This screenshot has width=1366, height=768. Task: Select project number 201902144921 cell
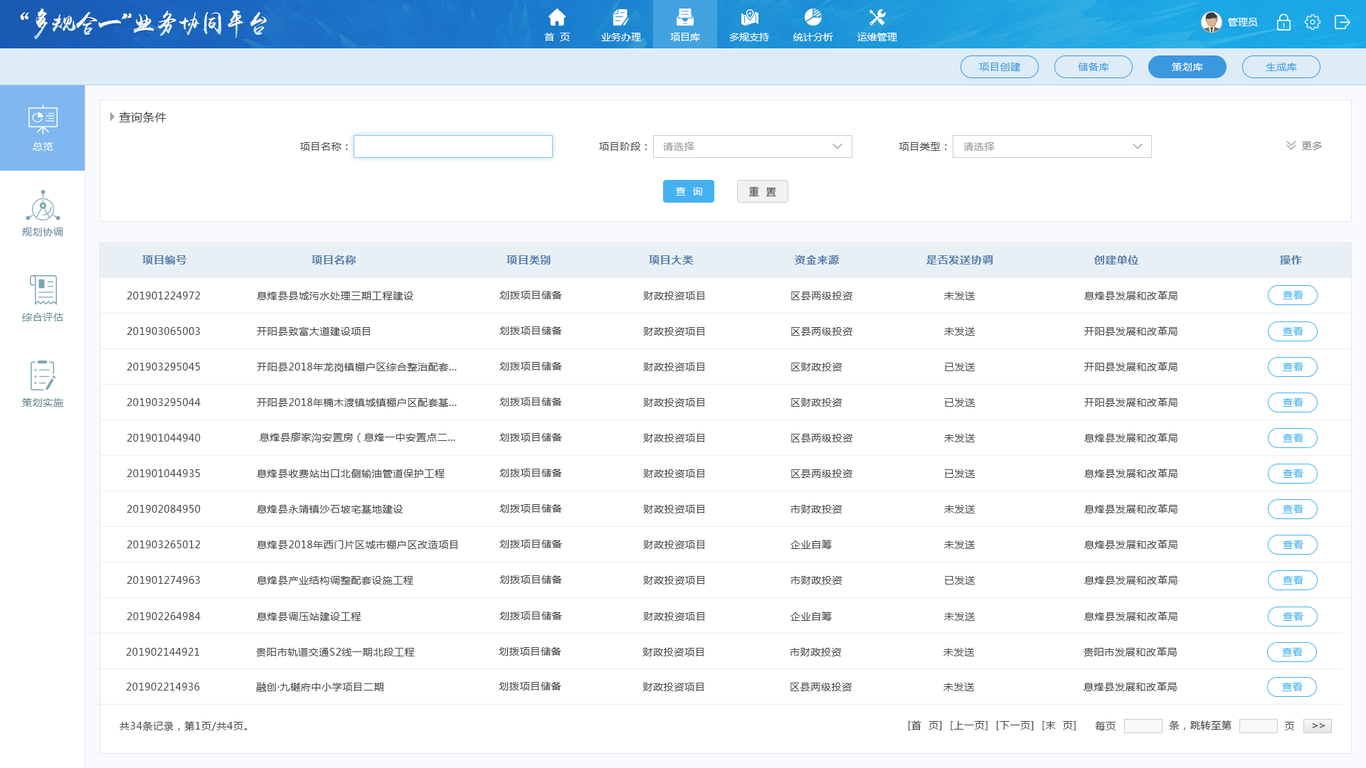pyautogui.click(x=163, y=652)
